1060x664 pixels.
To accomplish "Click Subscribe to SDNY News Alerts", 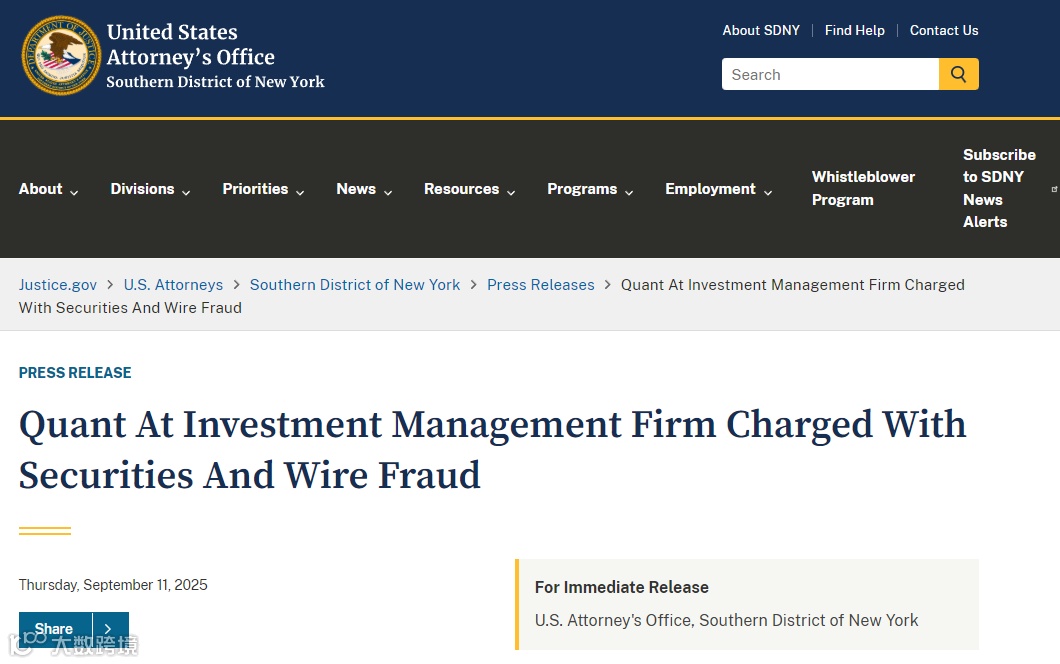I will pos(999,188).
